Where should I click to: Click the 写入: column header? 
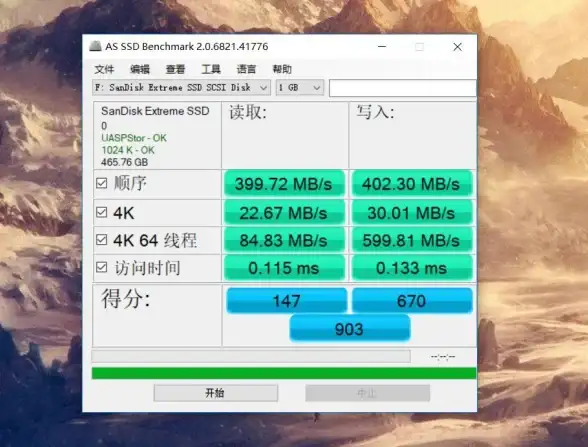375,112
